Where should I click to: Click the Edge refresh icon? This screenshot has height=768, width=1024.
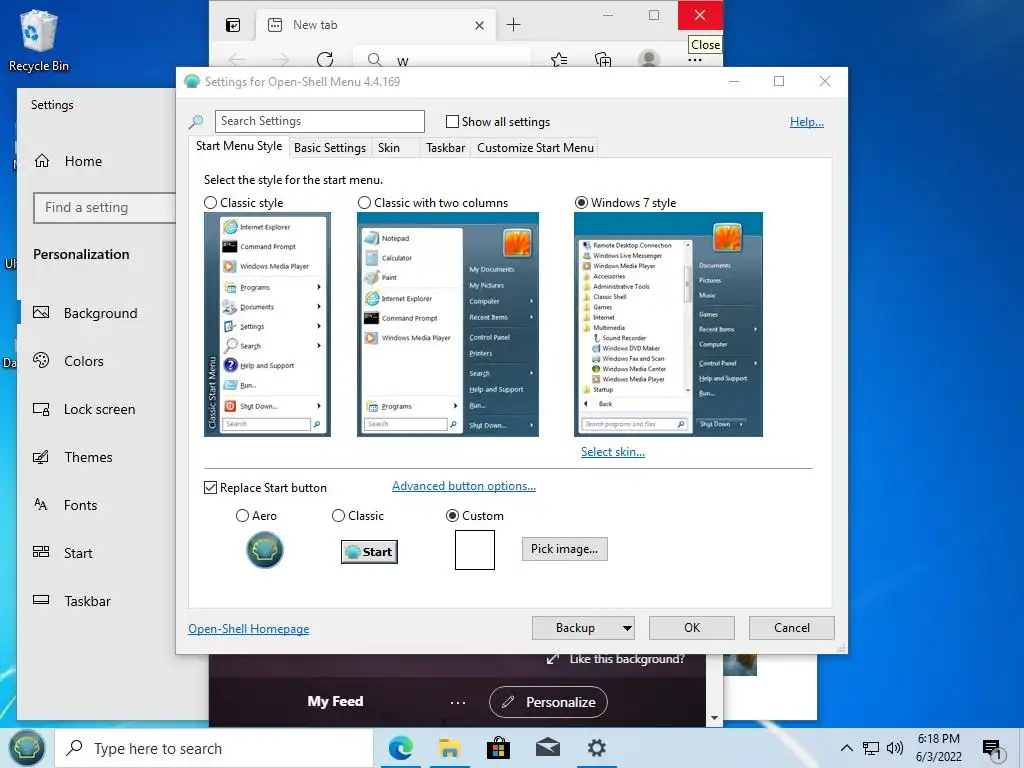(325, 60)
